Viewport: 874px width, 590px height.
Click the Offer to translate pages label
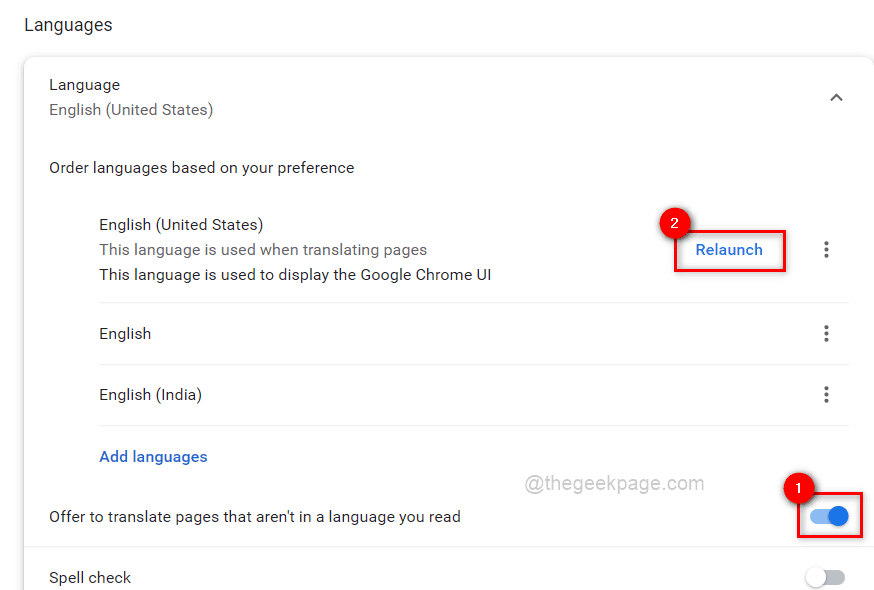coord(255,517)
